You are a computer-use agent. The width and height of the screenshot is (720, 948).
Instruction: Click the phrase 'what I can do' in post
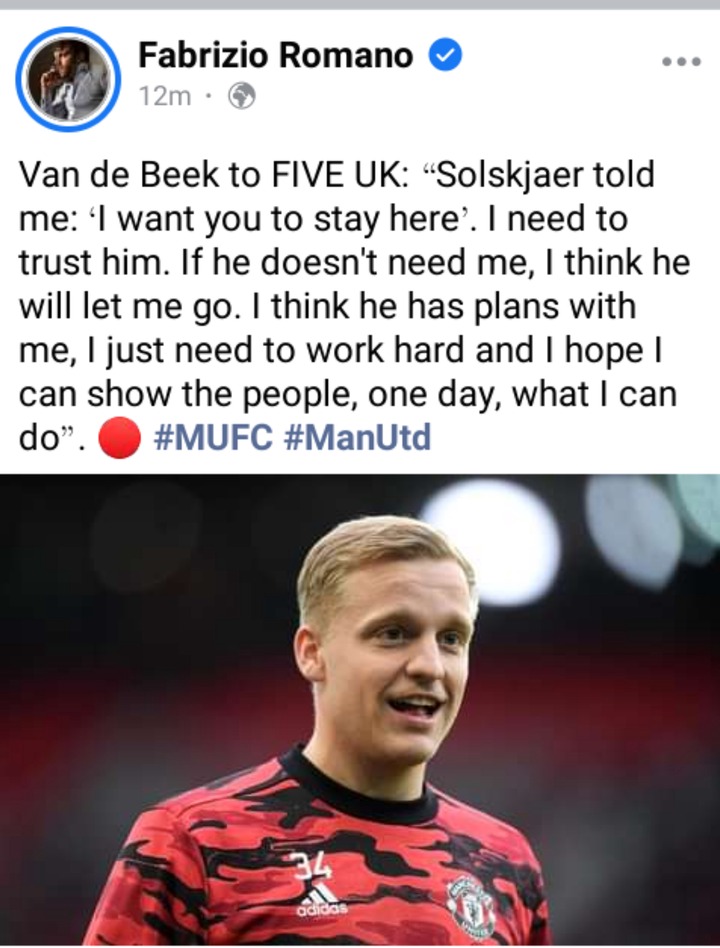348,416
